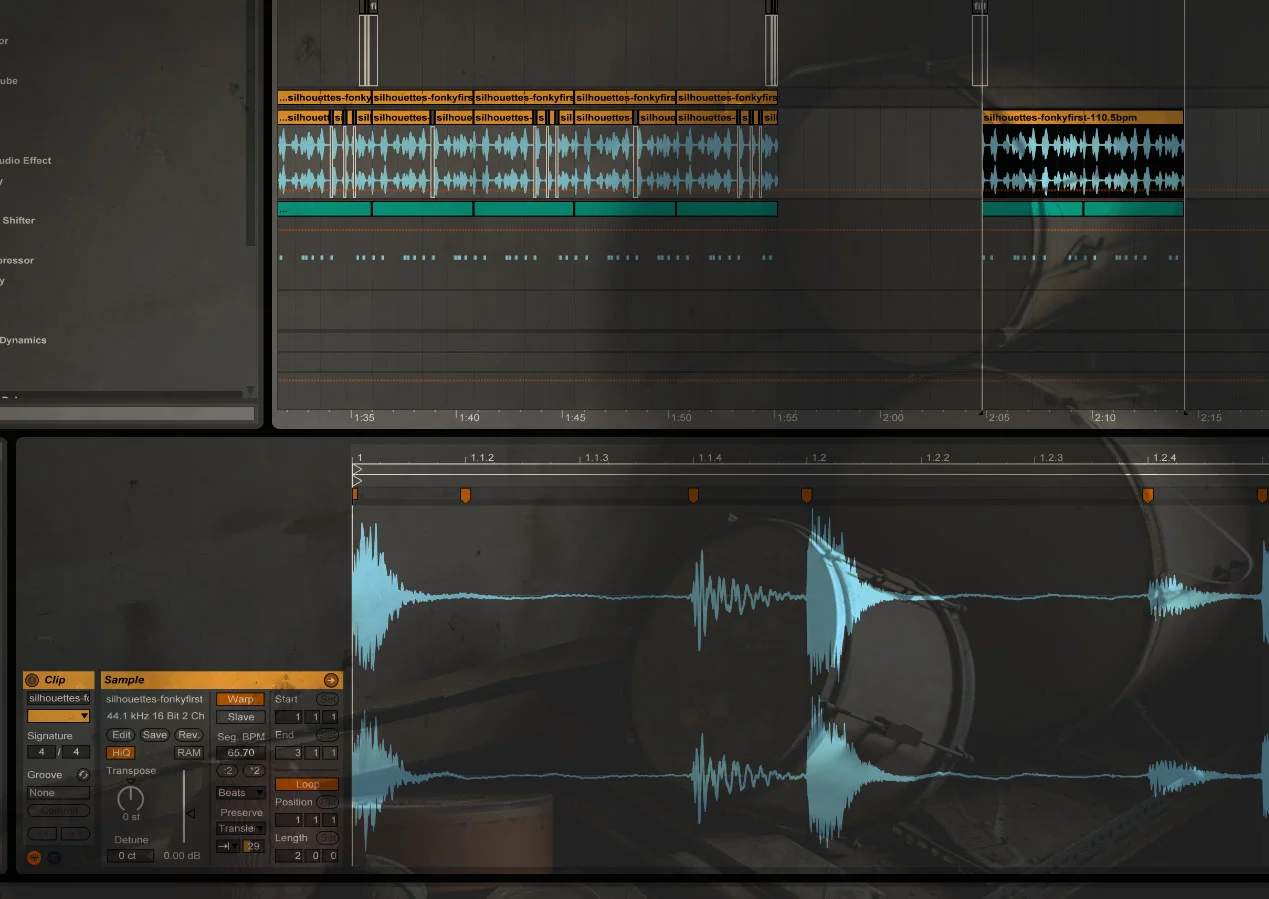This screenshot has width=1269, height=899.
Task: Click the 1.2.2 label in sample ruler
Action: (937, 458)
